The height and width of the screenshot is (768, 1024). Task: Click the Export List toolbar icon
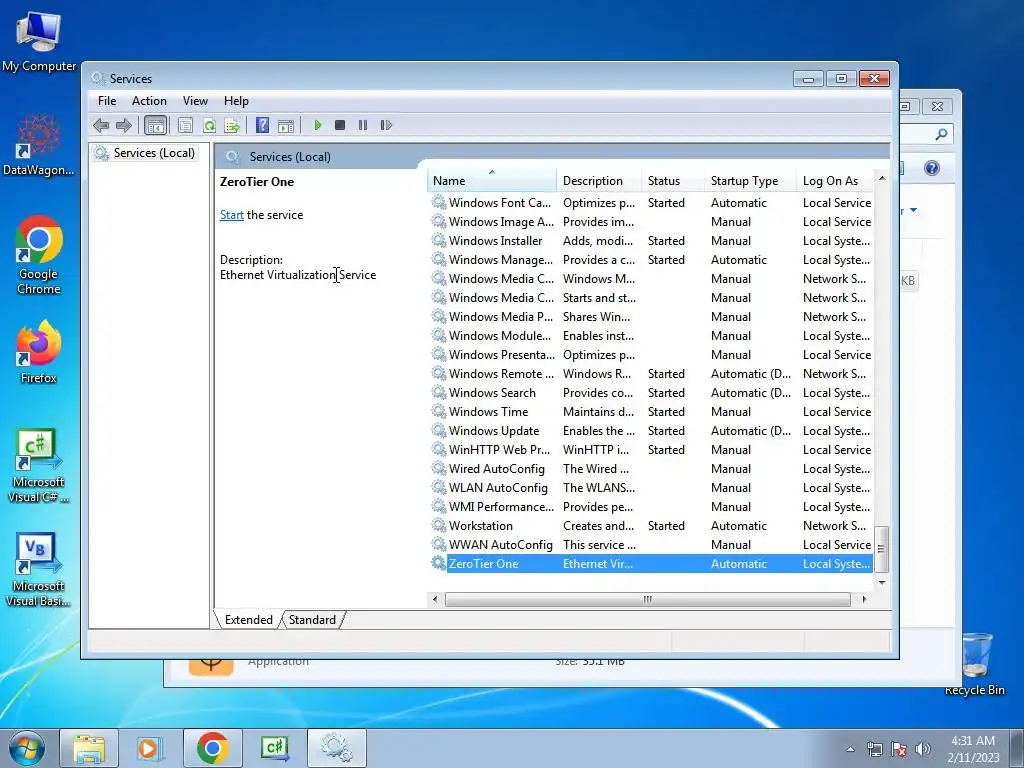pos(232,125)
